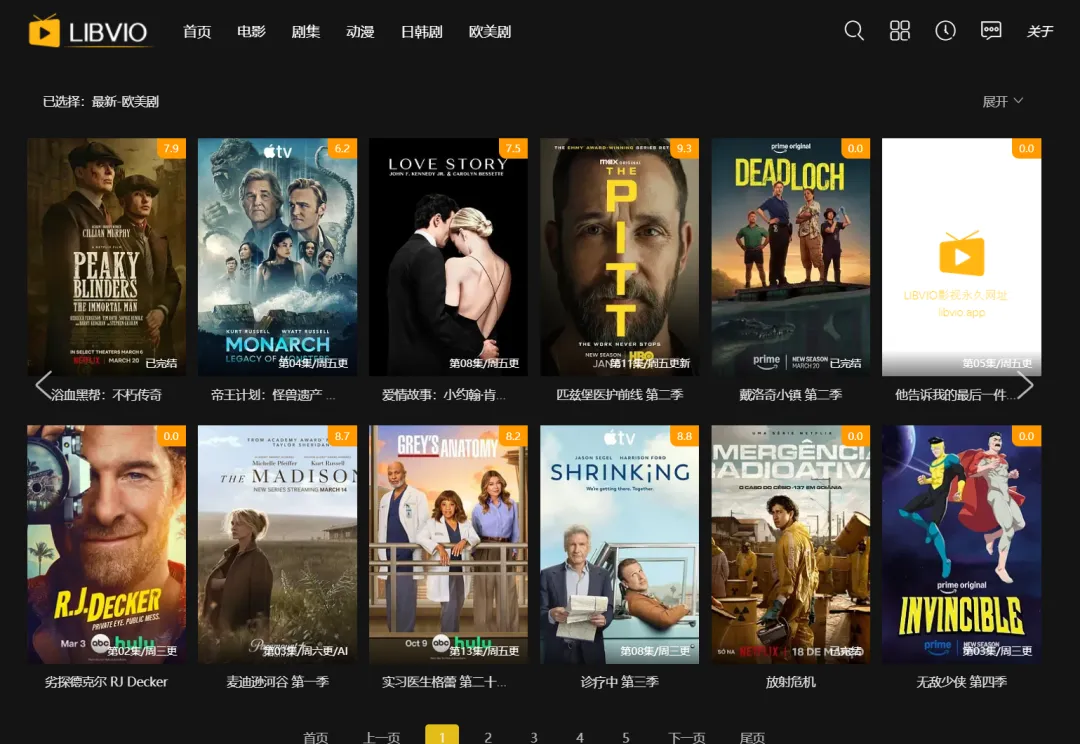Open the Invincible poster
Screen dimensions: 1080x744
click(x=962, y=544)
